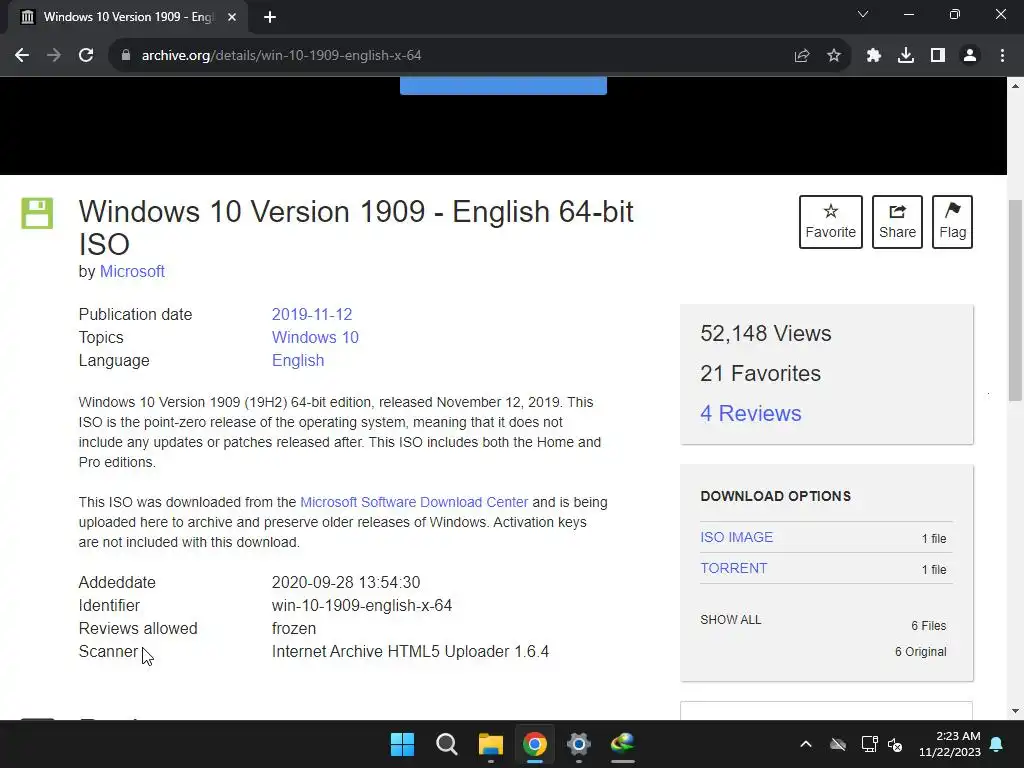Open the Chrome profile avatar
Viewport: 1024px width, 768px height.
pyautogui.click(x=970, y=56)
